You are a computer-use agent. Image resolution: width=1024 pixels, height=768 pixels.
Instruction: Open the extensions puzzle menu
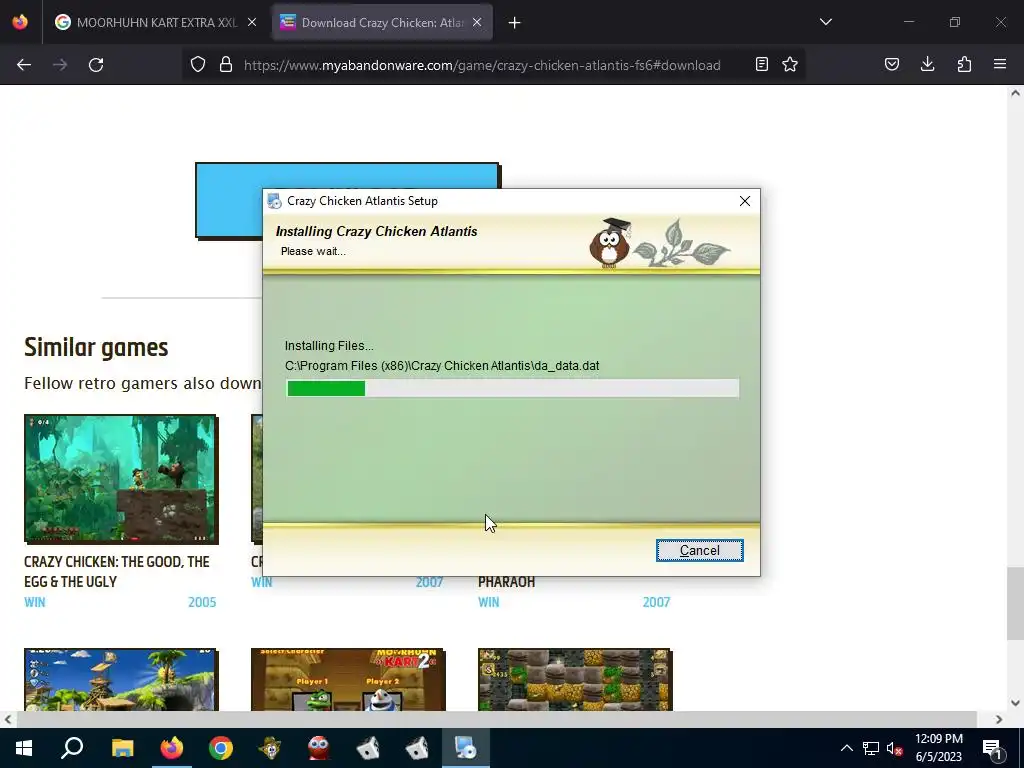pyautogui.click(x=964, y=64)
